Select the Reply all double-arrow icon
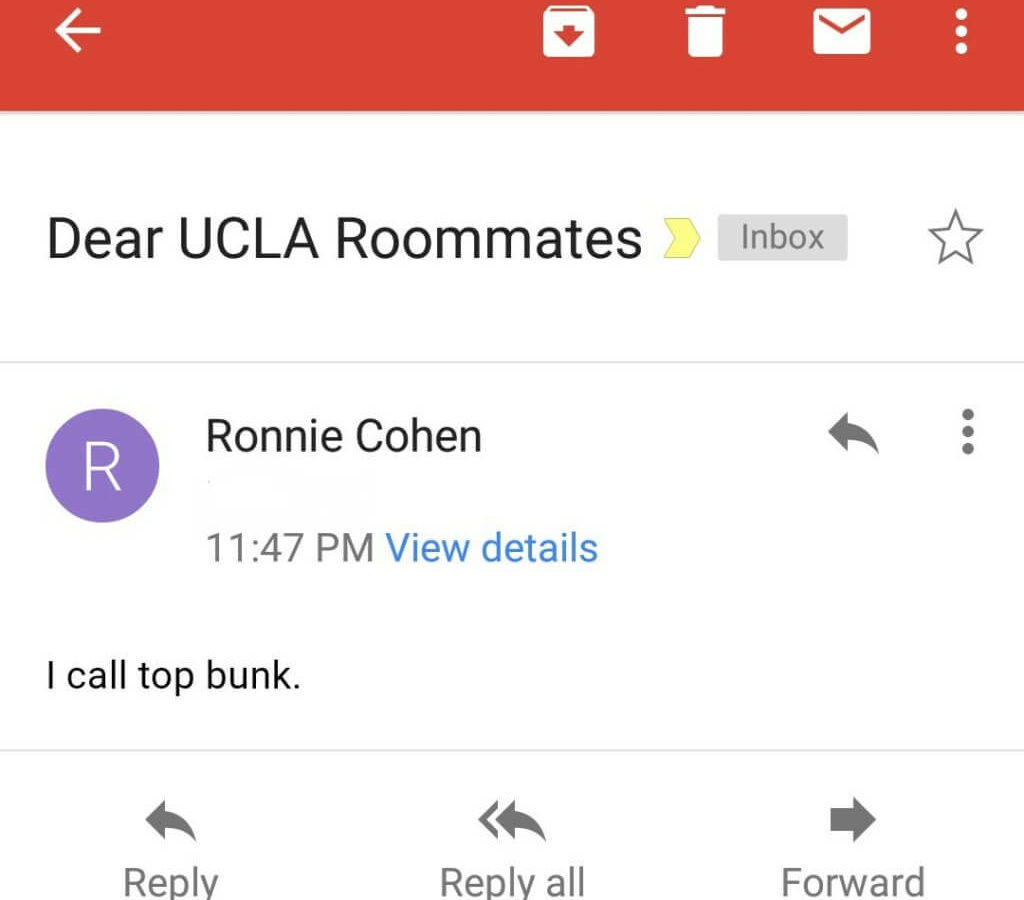 click(x=512, y=820)
